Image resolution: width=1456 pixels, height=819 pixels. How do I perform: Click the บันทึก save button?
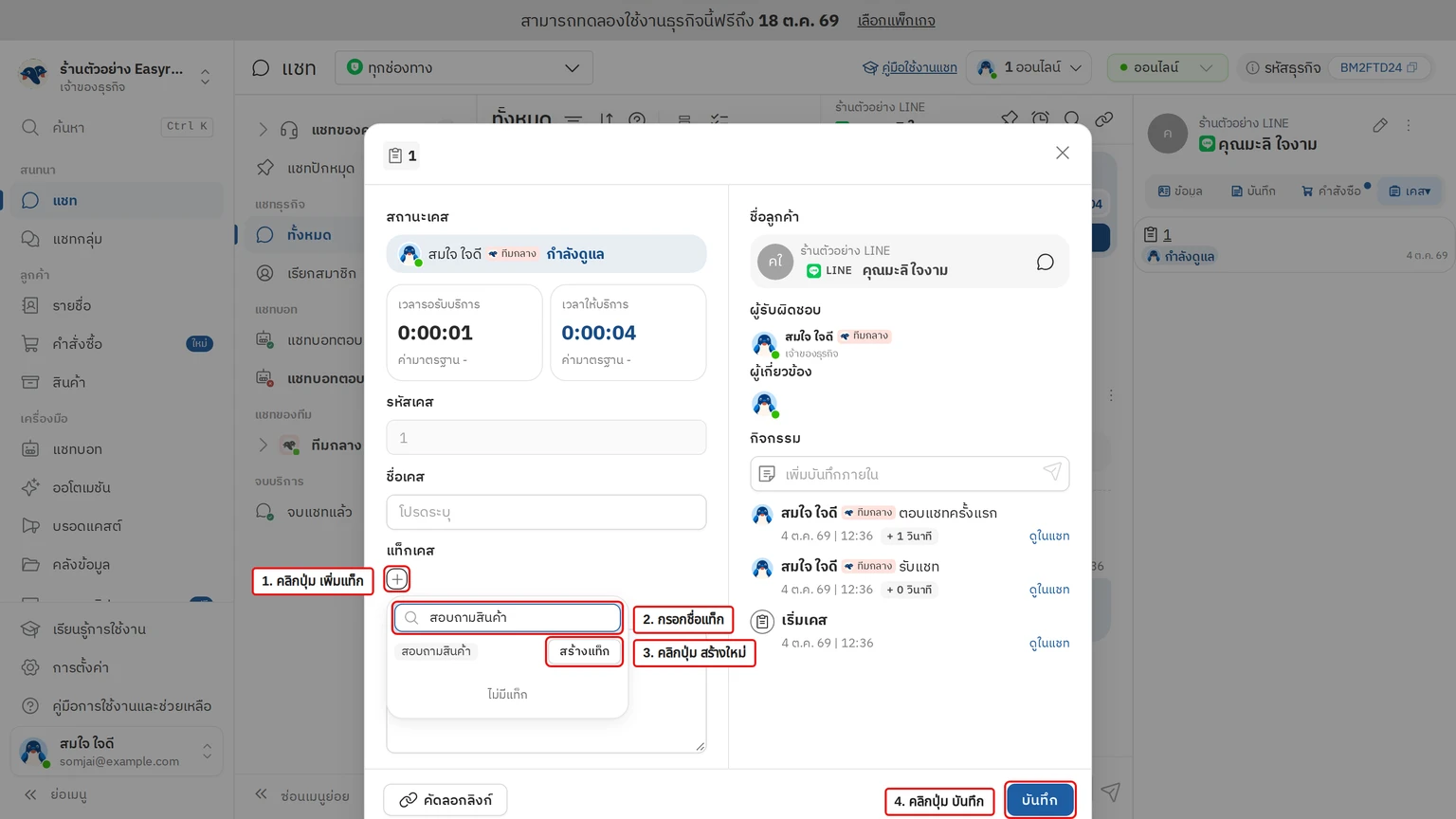(x=1040, y=800)
